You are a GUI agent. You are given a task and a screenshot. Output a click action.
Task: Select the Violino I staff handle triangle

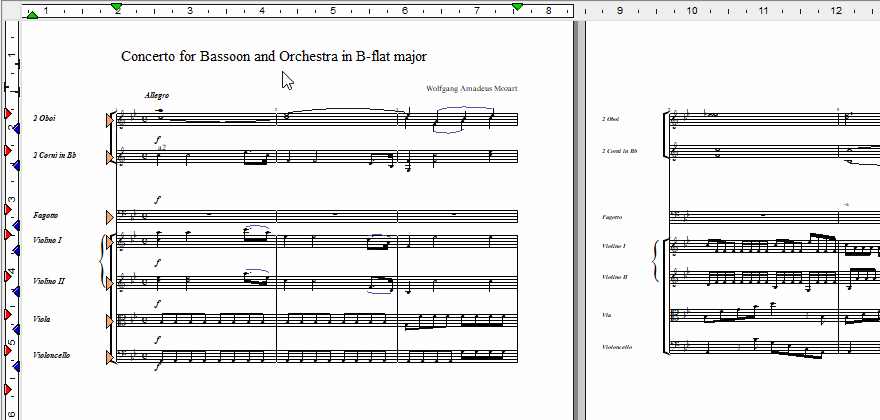click(x=110, y=242)
